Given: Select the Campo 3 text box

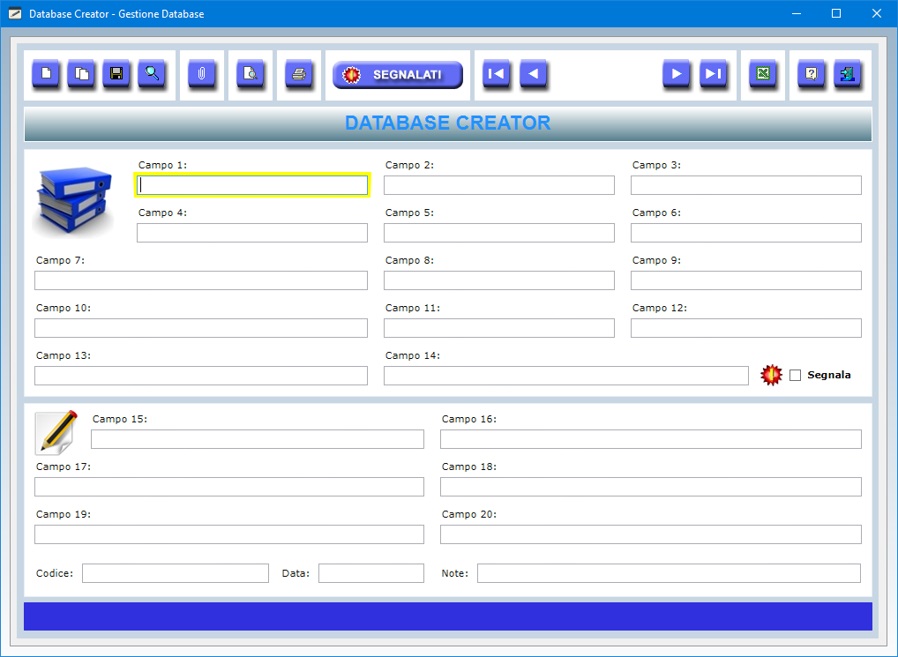Looking at the screenshot, I should point(746,185).
